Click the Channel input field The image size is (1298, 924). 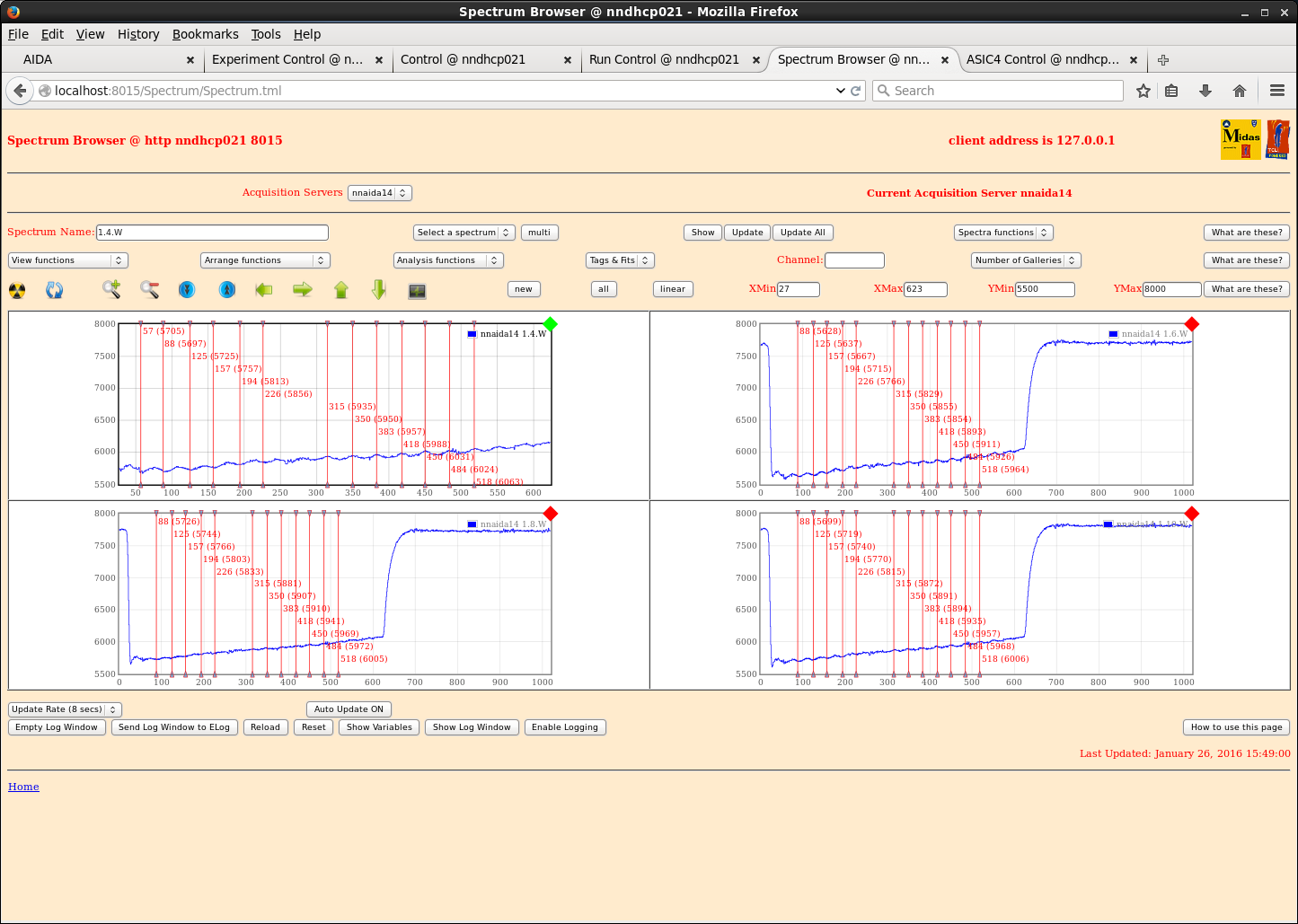click(x=854, y=260)
